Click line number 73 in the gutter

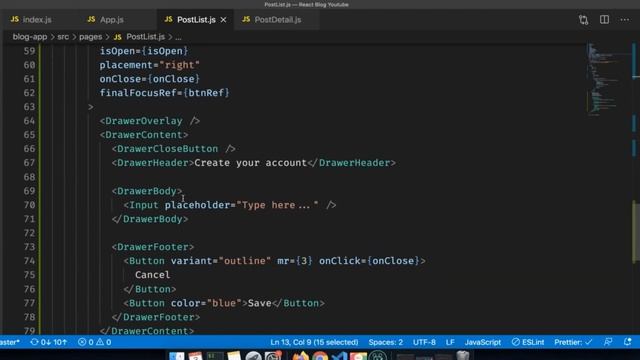pos(29,247)
